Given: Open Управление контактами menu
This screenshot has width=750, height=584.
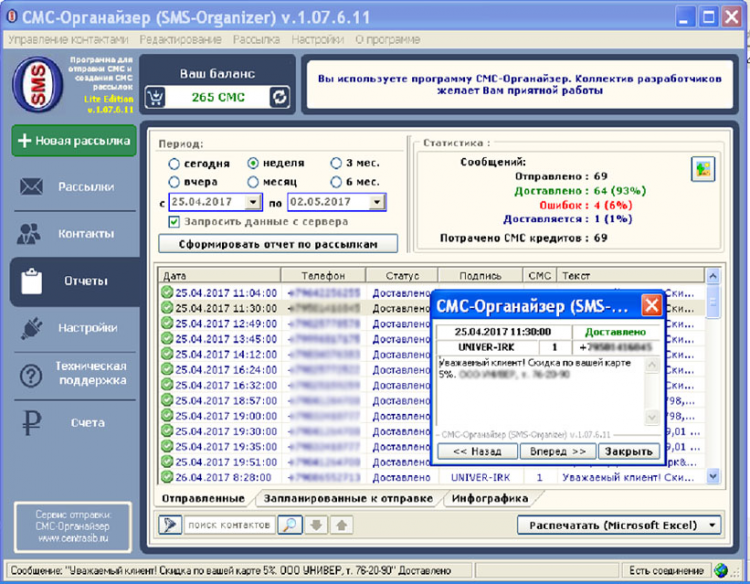Looking at the screenshot, I should 68,40.
